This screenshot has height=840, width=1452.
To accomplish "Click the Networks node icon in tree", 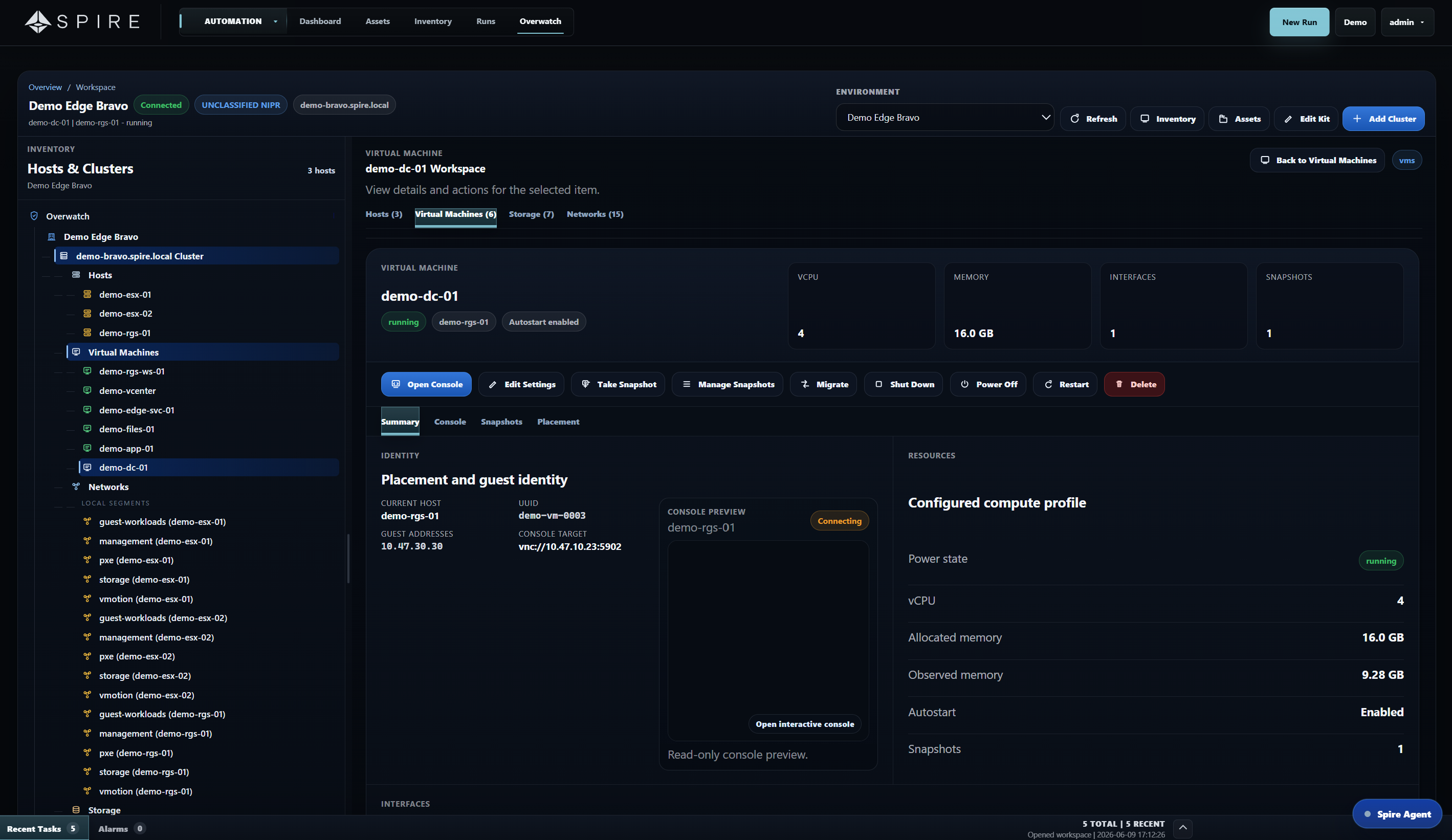I will (76, 487).
